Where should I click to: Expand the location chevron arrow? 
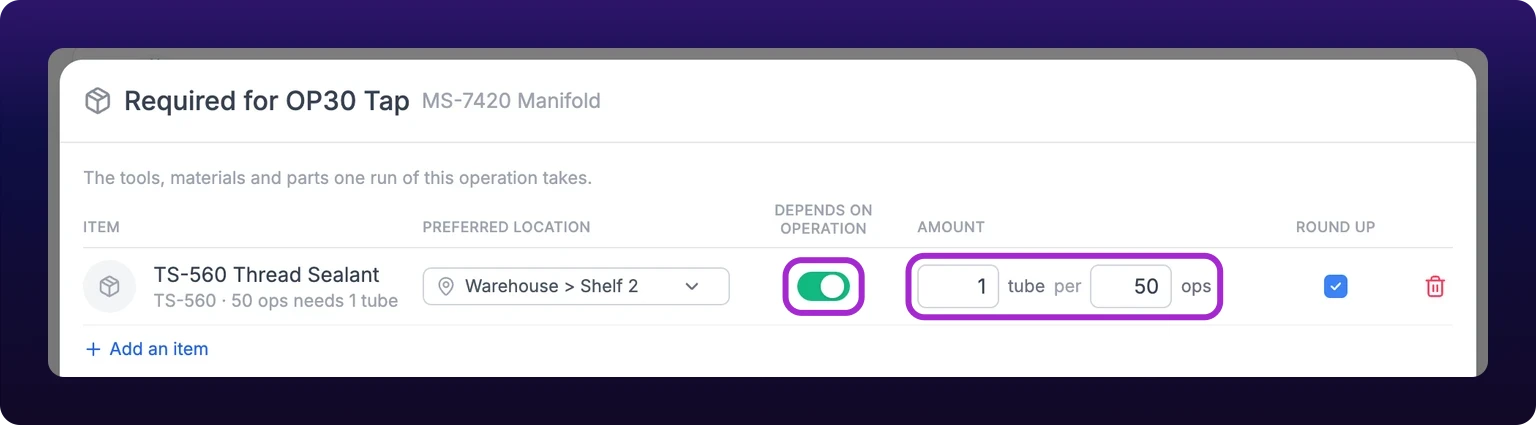click(x=691, y=287)
